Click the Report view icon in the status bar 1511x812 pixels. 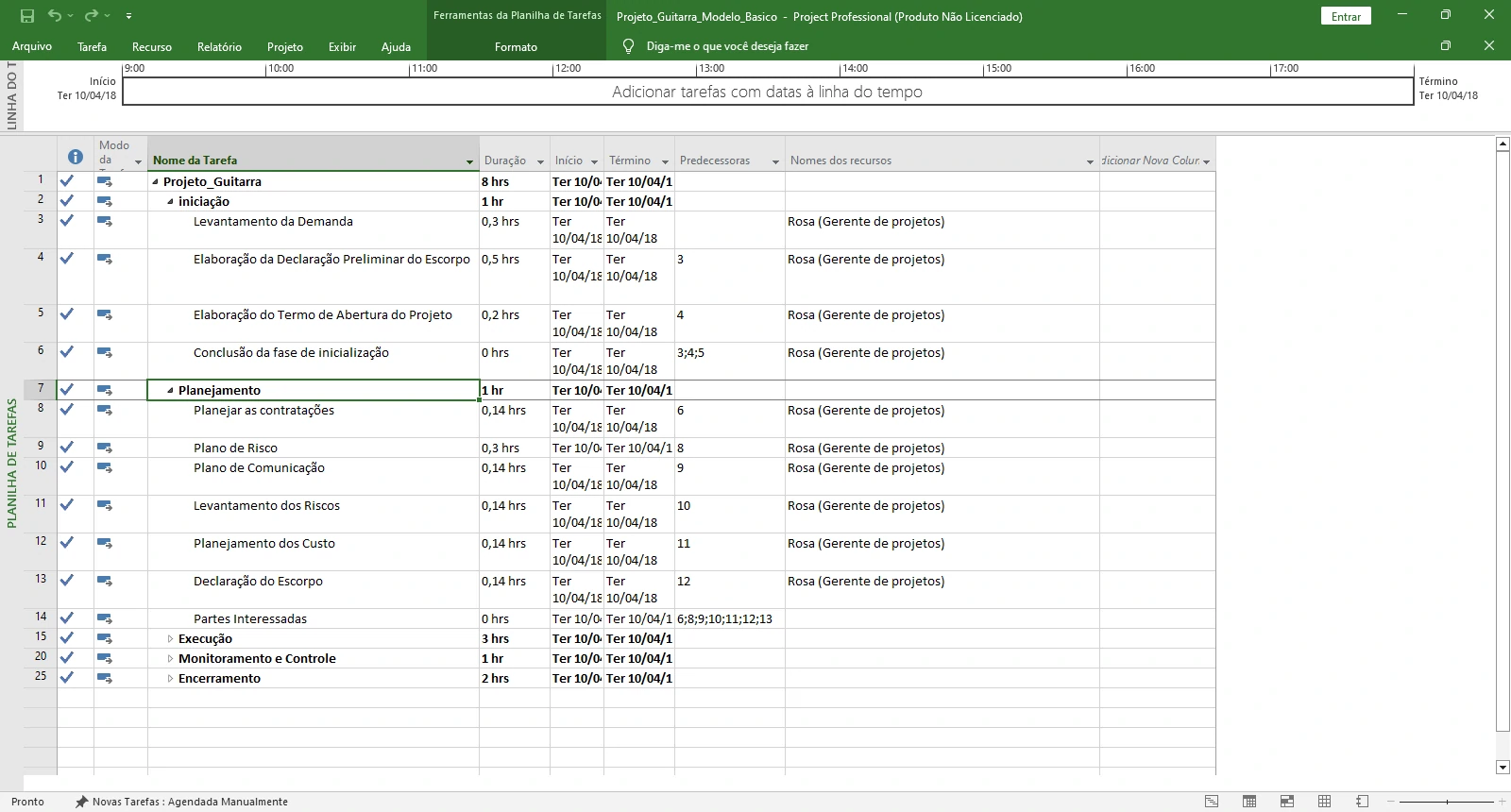tap(1362, 802)
